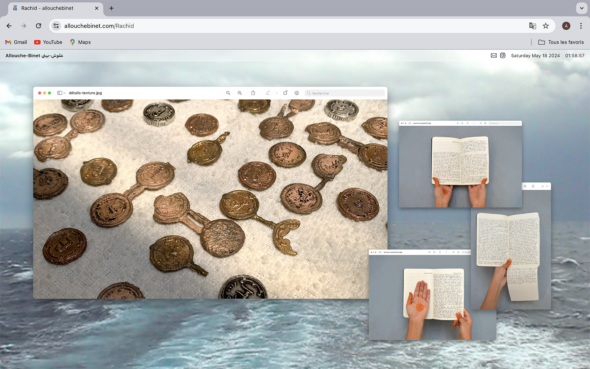Click the markup pen icon in image viewer

point(268,93)
